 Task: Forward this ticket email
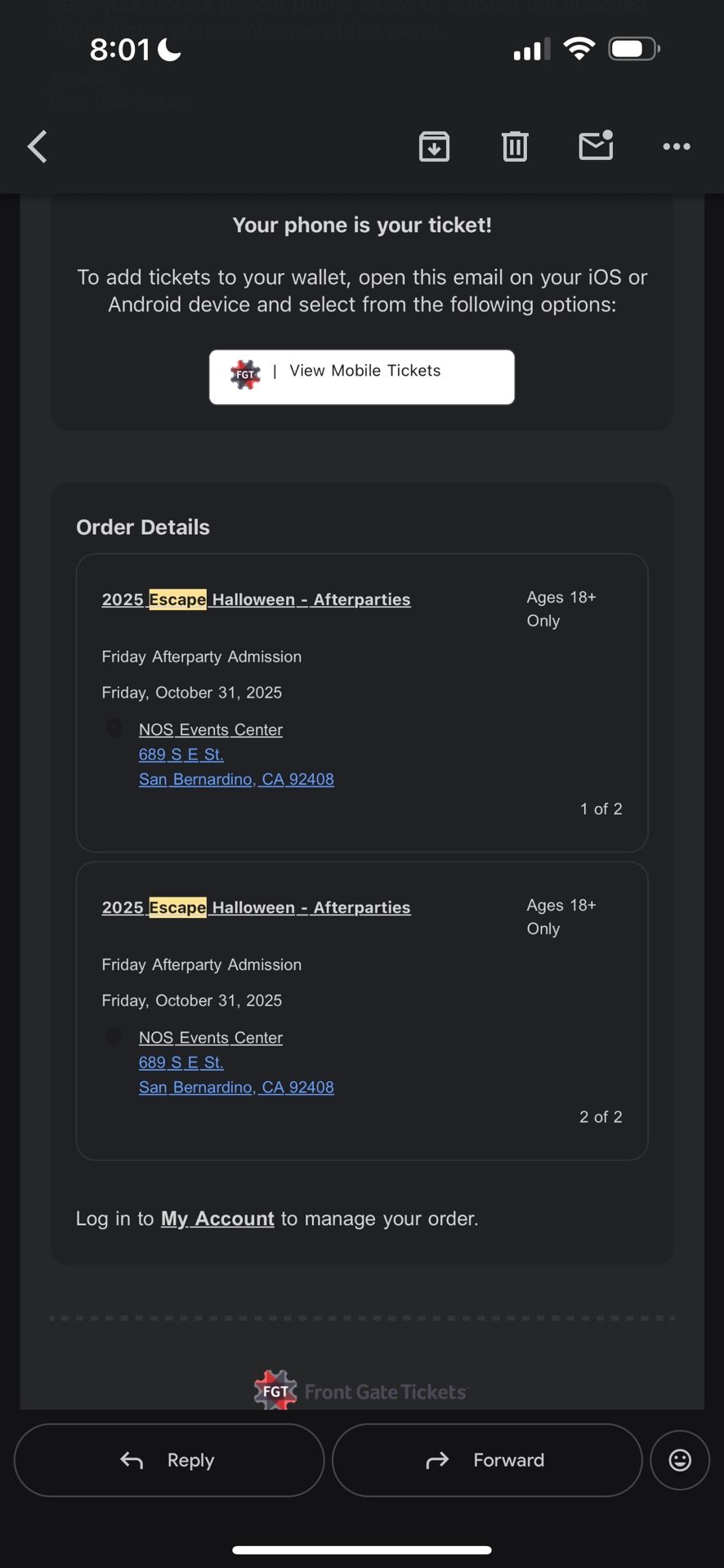click(487, 1460)
